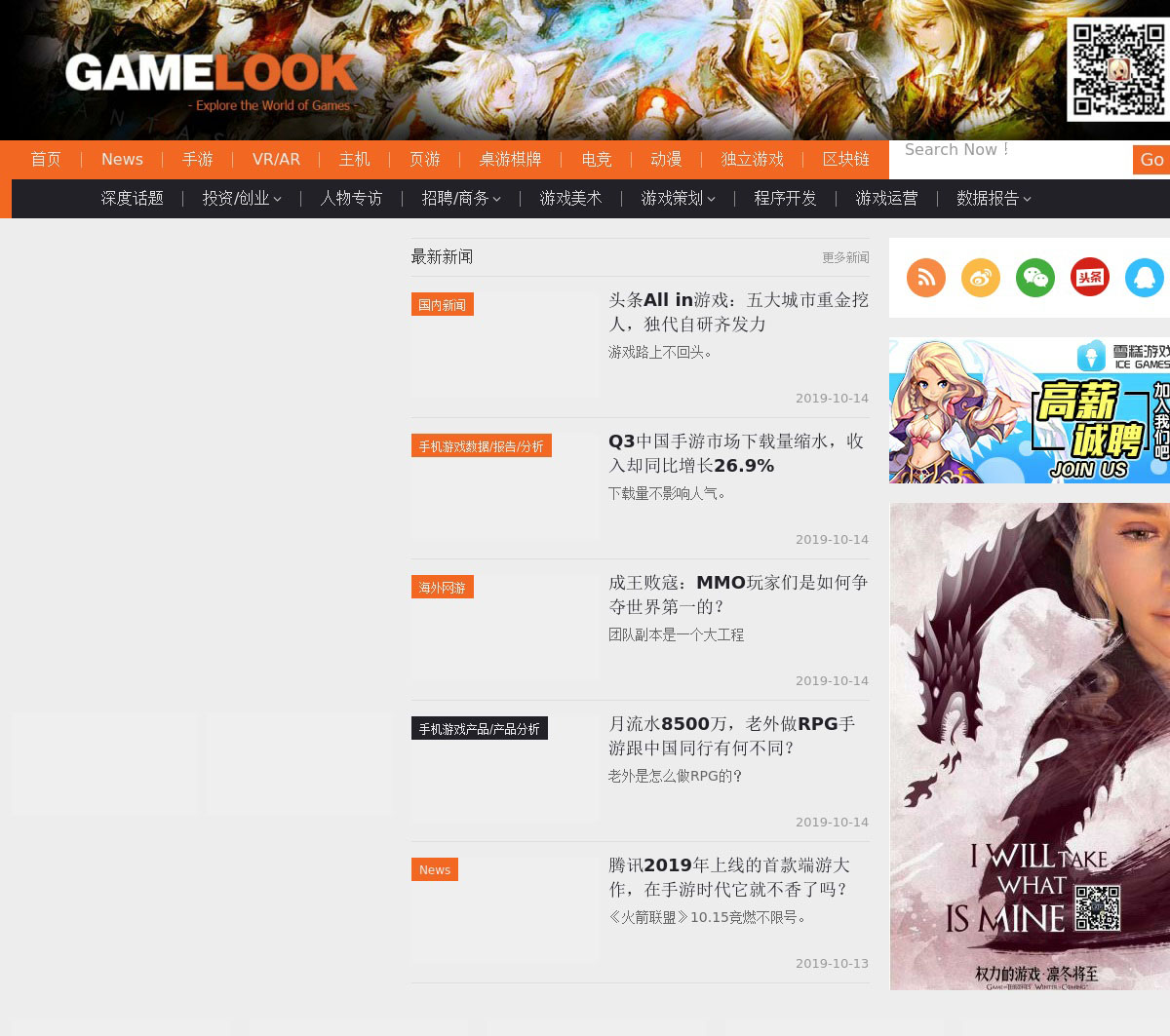The height and width of the screenshot is (1036, 1170).
Task: Open 人物专访 submenu item
Action: tap(351, 199)
